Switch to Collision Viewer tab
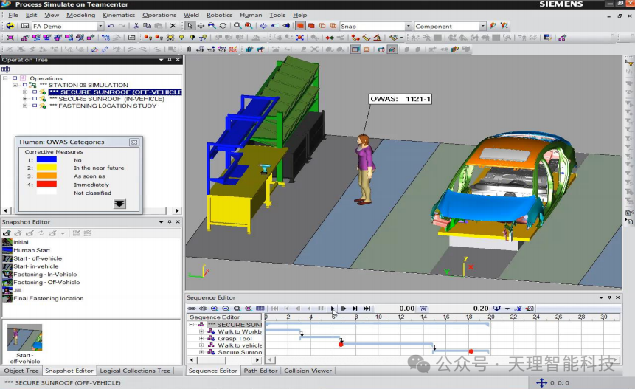This screenshot has width=635, height=389. click(308, 370)
